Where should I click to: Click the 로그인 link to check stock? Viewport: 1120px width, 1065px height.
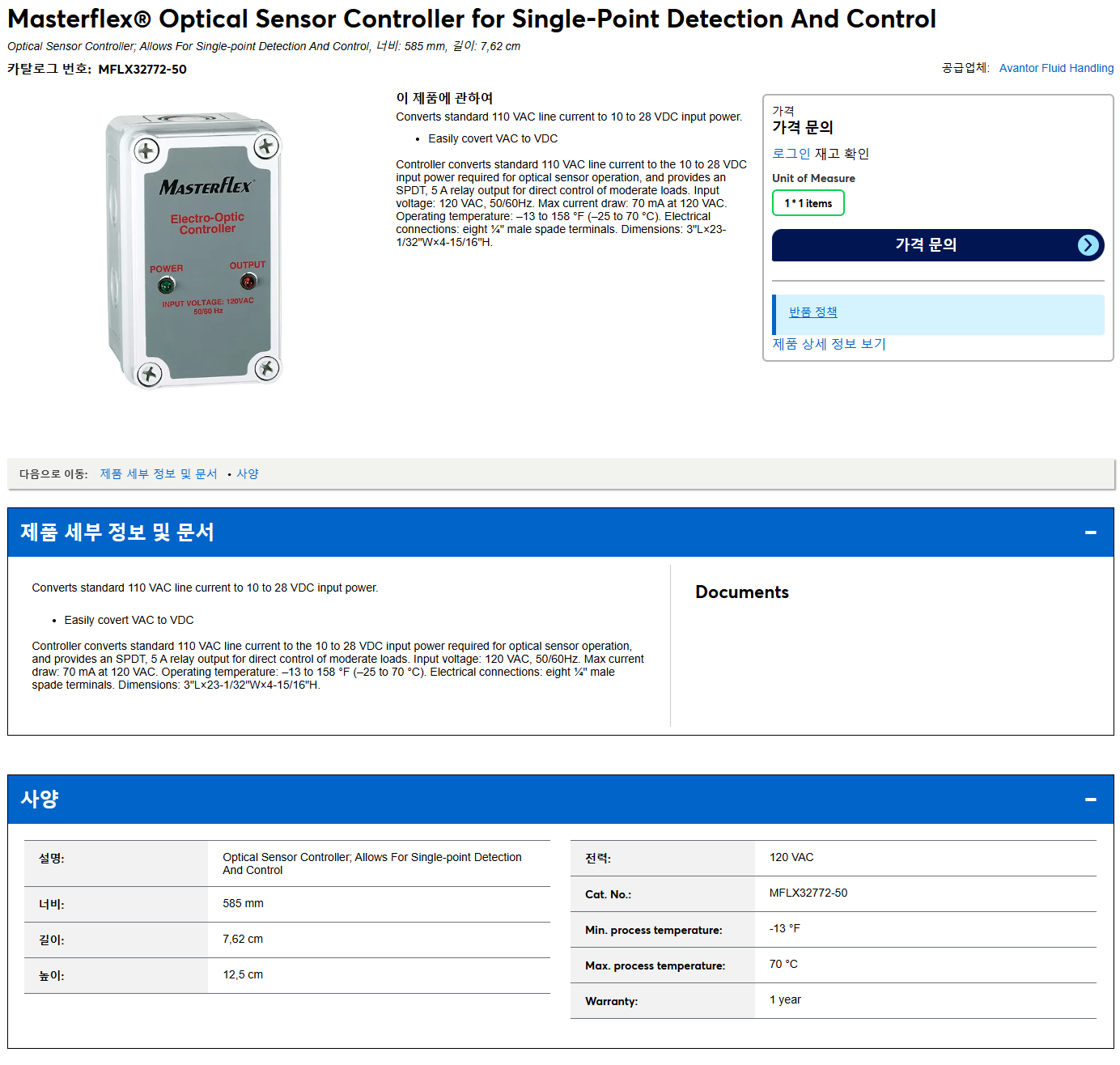(791, 154)
